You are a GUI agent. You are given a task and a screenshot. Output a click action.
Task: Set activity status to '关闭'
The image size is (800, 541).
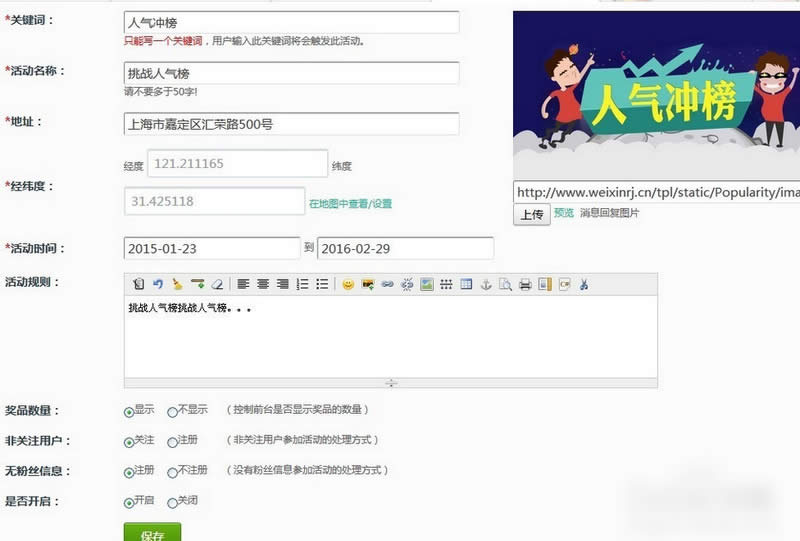pos(173,502)
